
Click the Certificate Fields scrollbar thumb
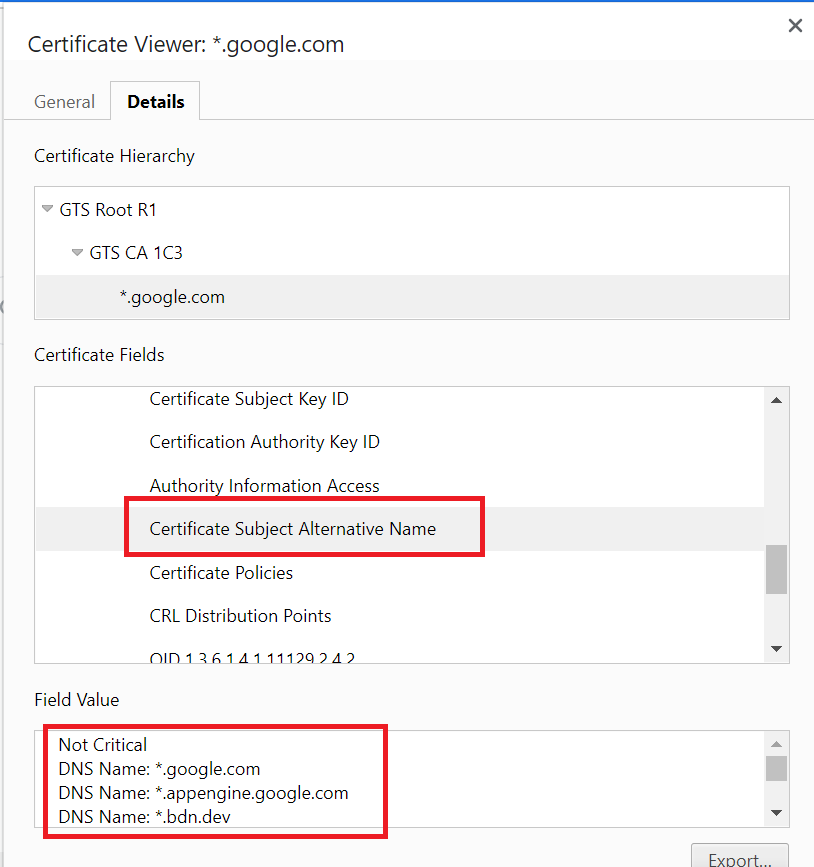pos(776,570)
